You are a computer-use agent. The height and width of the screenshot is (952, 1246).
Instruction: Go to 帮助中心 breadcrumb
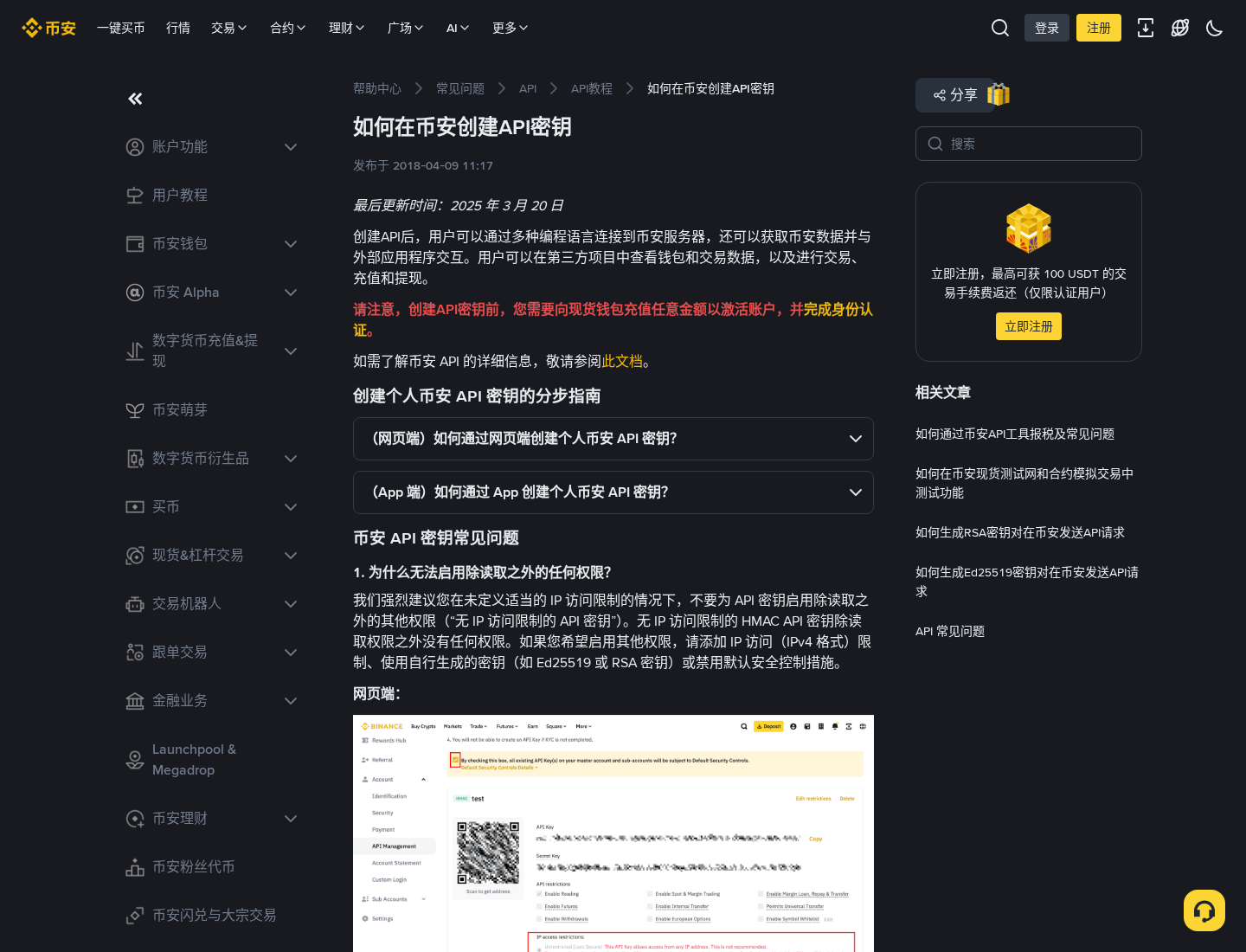pyautogui.click(x=377, y=88)
